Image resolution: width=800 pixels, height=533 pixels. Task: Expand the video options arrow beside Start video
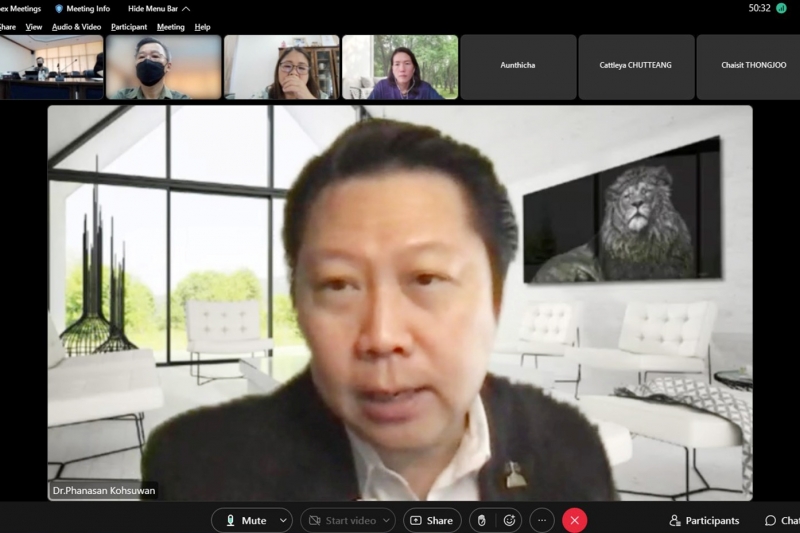(x=386, y=520)
